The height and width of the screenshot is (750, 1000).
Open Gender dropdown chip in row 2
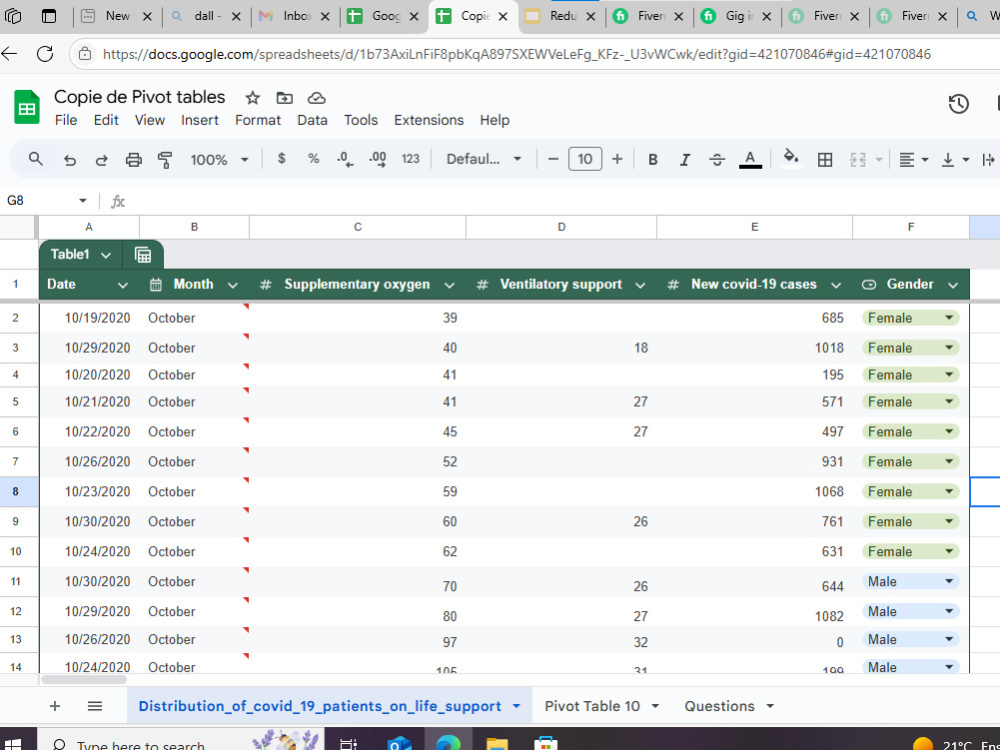[911, 318]
